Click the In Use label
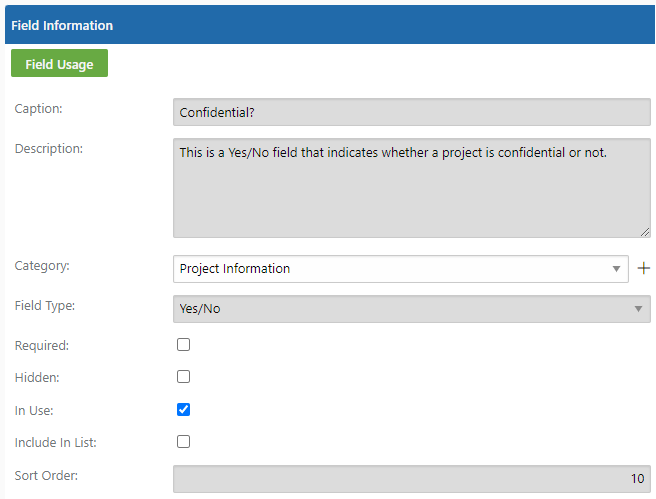Viewport: 656px width, 499px height. (34, 411)
